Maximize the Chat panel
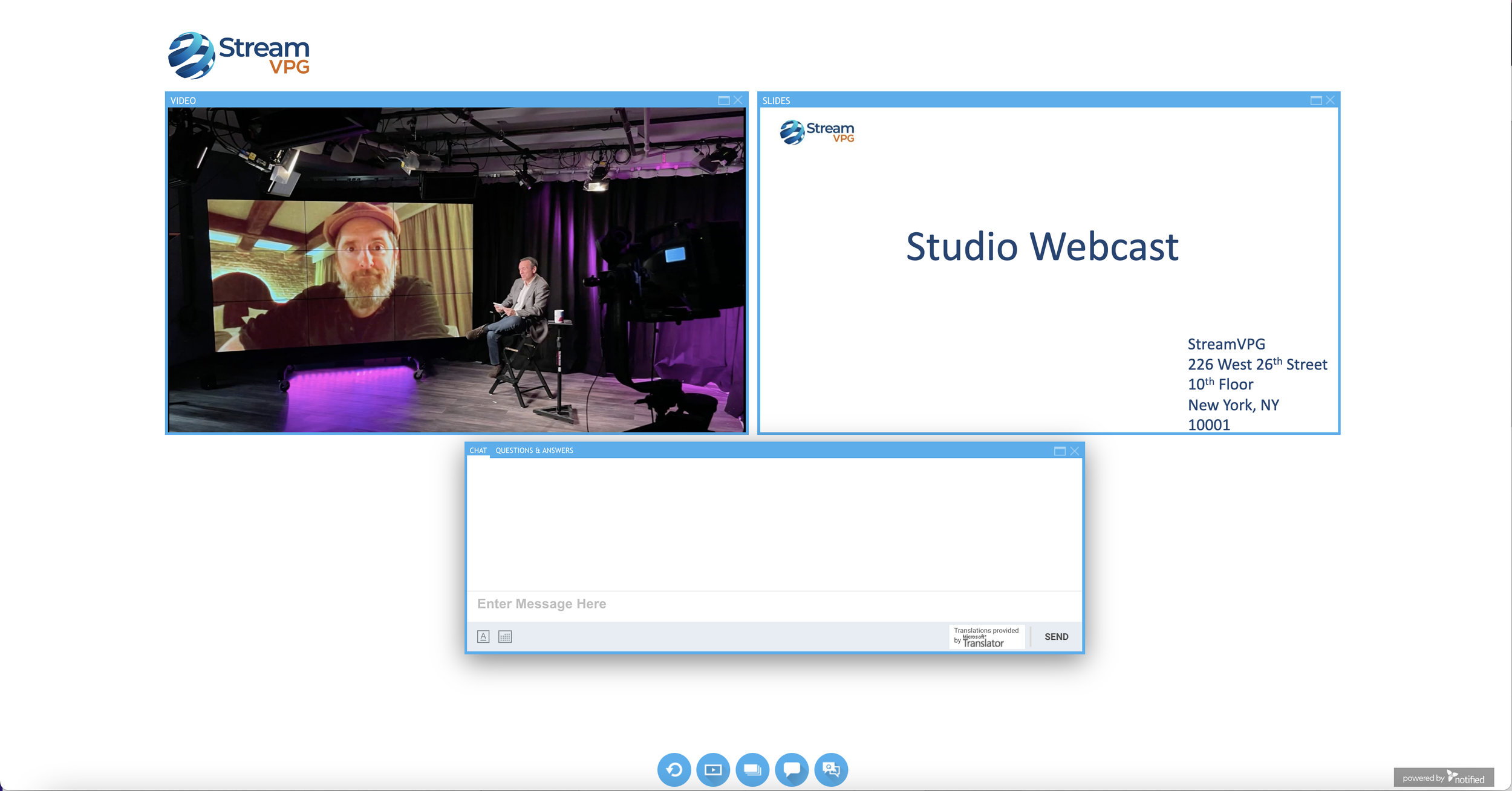The height and width of the screenshot is (791, 1512). click(1060, 451)
